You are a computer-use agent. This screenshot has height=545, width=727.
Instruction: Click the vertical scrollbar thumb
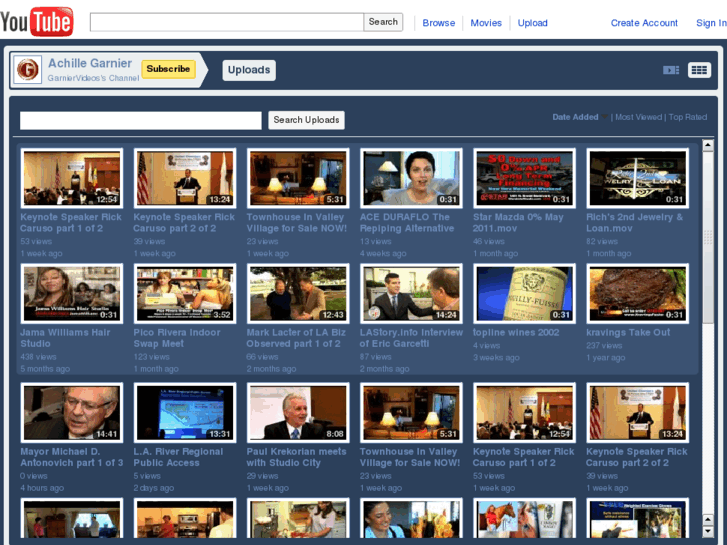coord(708,237)
